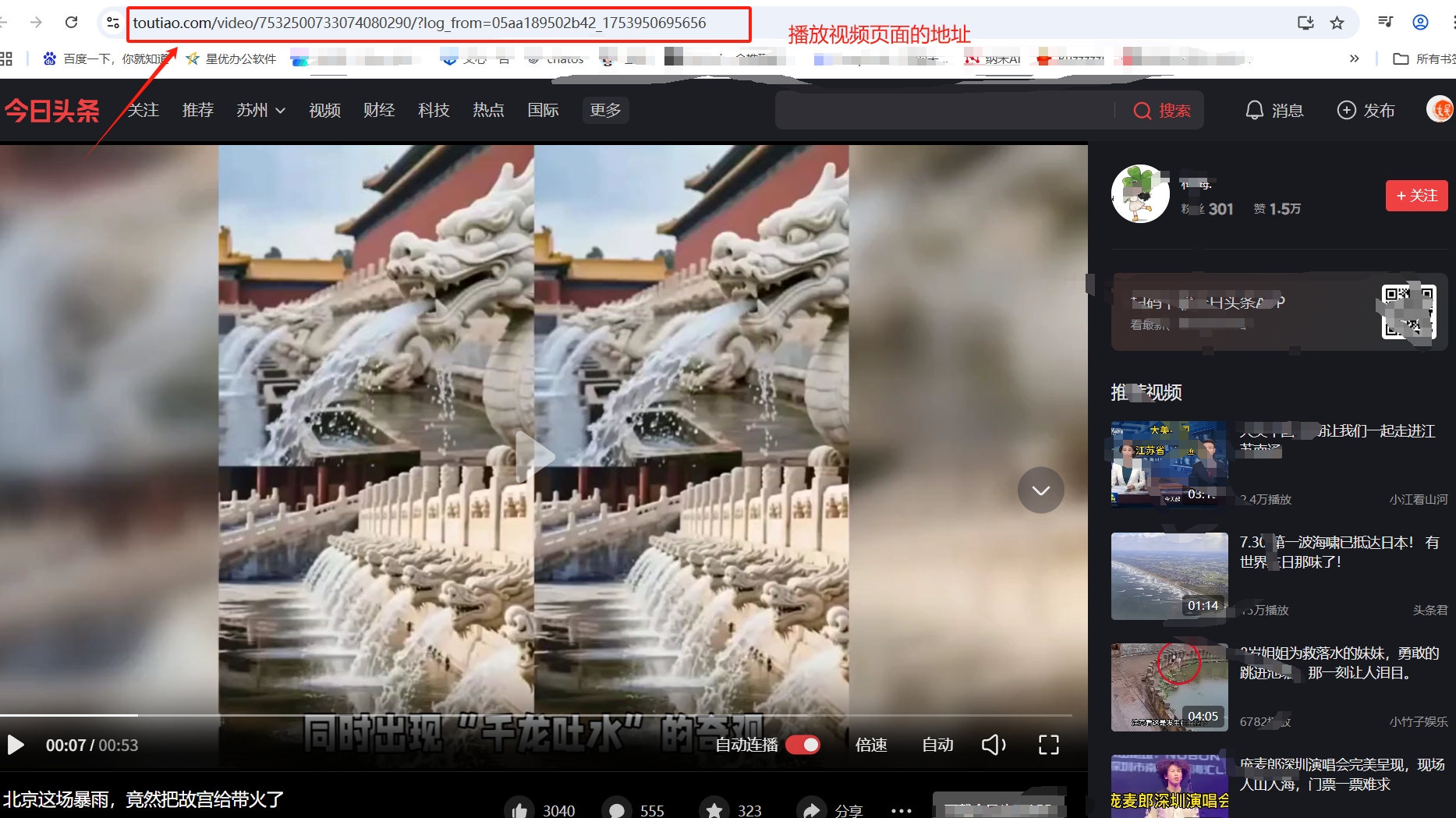The width and height of the screenshot is (1456, 818).
Task: Enter fullscreen mode
Action: pyautogui.click(x=1048, y=745)
